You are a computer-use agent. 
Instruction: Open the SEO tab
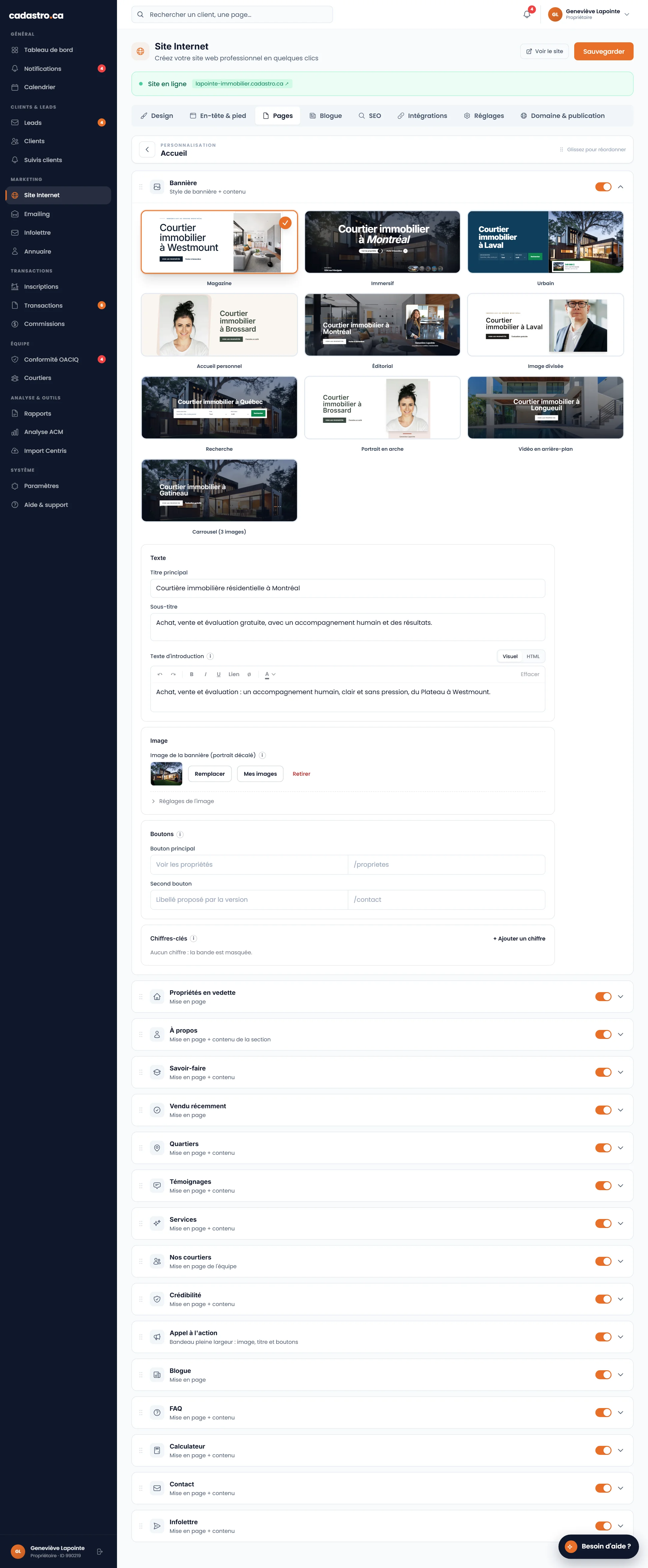pos(370,116)
